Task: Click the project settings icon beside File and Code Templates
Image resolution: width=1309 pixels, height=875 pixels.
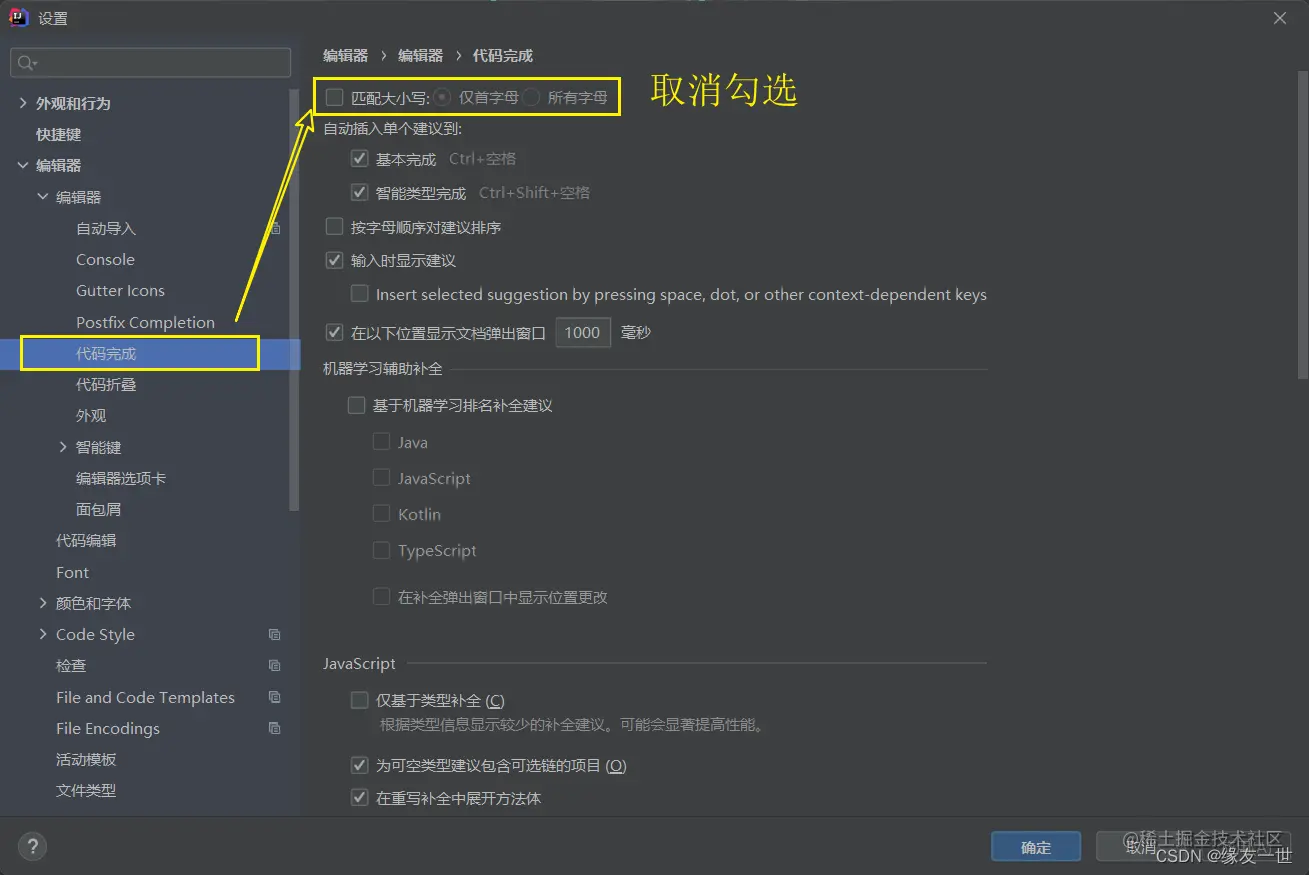Action: click(274, 697)
